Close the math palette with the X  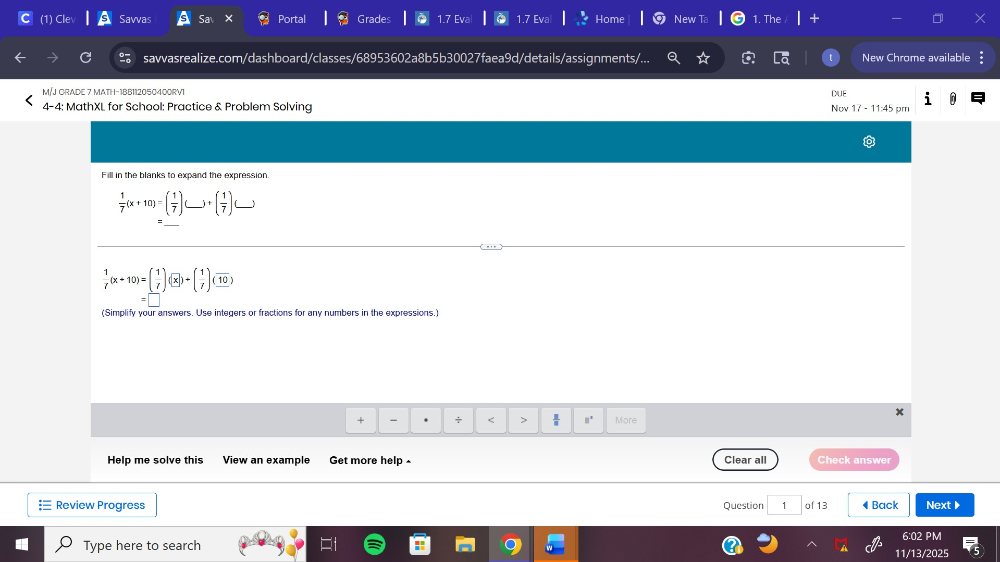point(899,412)
